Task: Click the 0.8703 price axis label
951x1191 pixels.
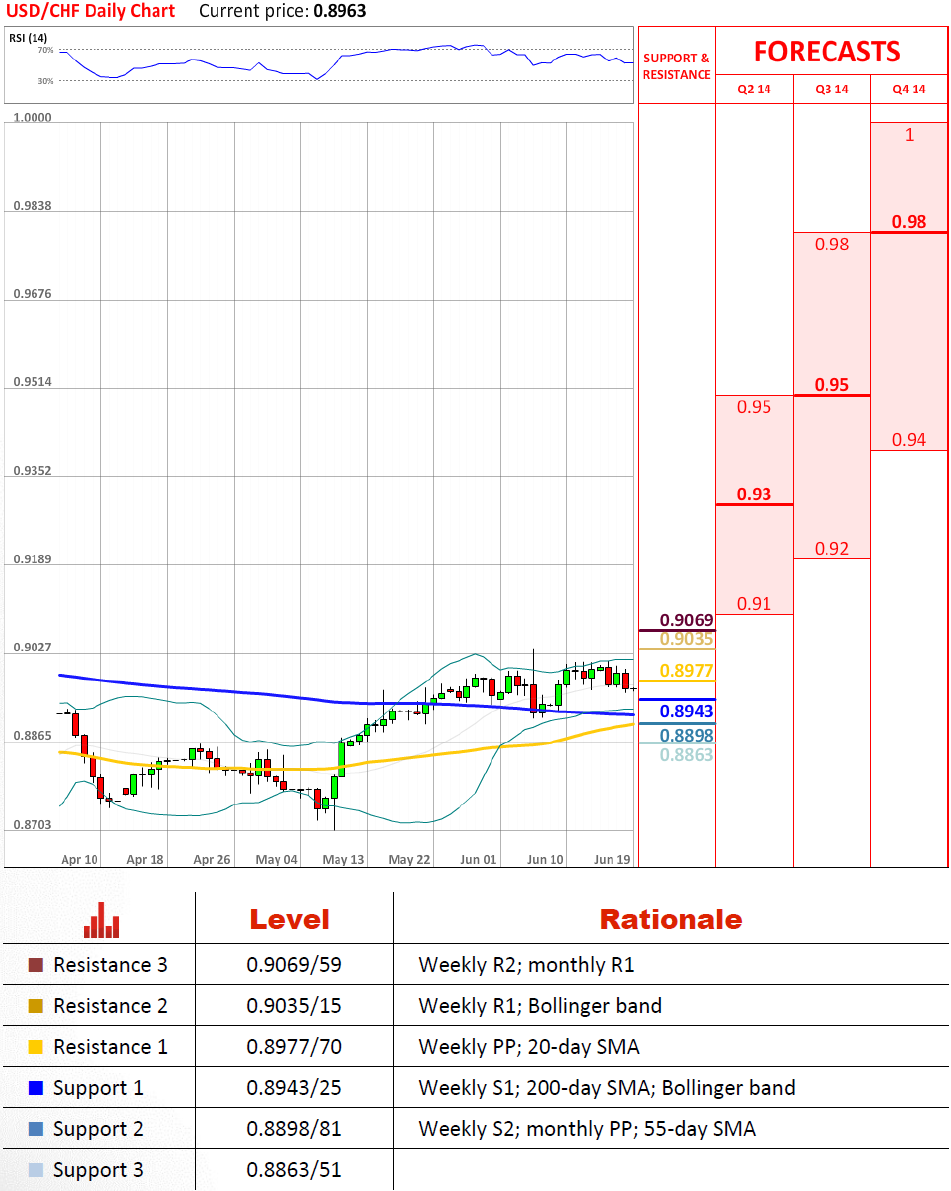Action: tap(33, 824)
